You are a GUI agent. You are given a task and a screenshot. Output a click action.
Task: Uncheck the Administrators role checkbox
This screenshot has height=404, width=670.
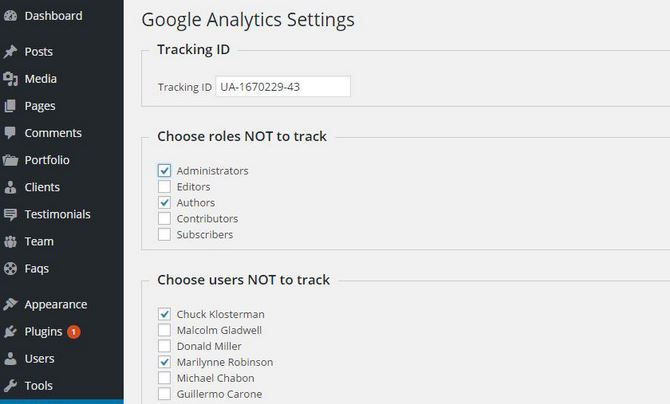click(165, 171)
